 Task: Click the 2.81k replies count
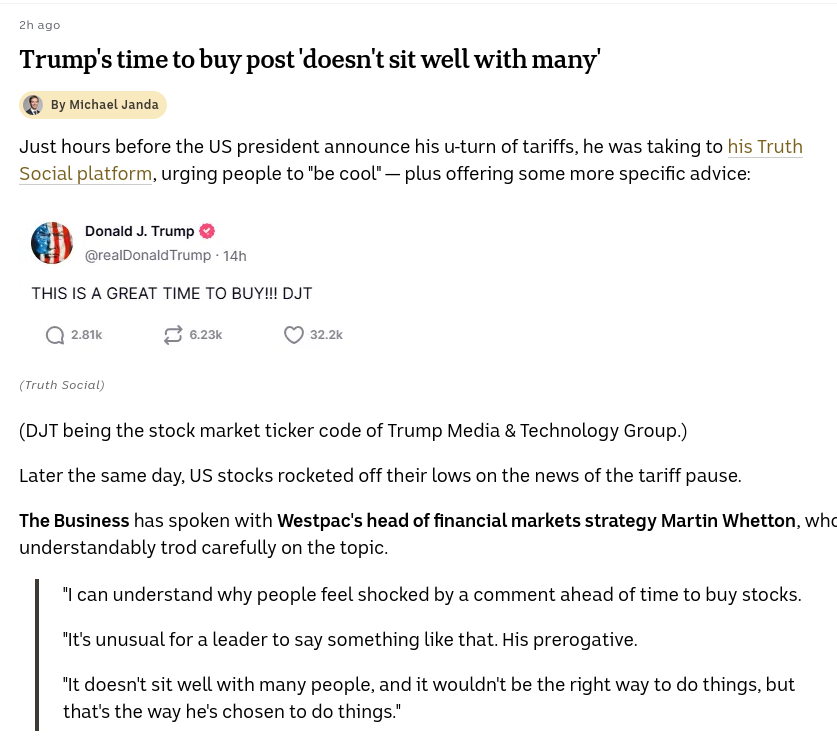pyautogui.click(x=86, y=335)
